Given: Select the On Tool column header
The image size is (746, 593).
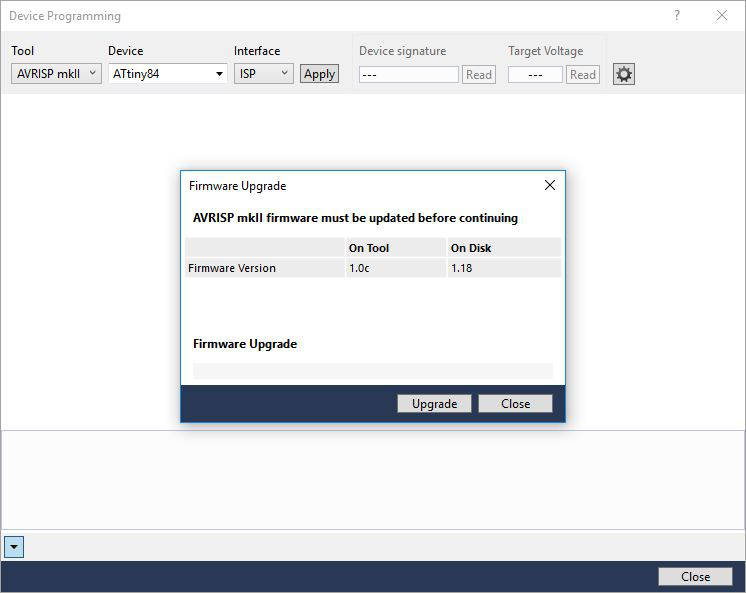Looking at the screenshot, I should [x=395, y=248].
